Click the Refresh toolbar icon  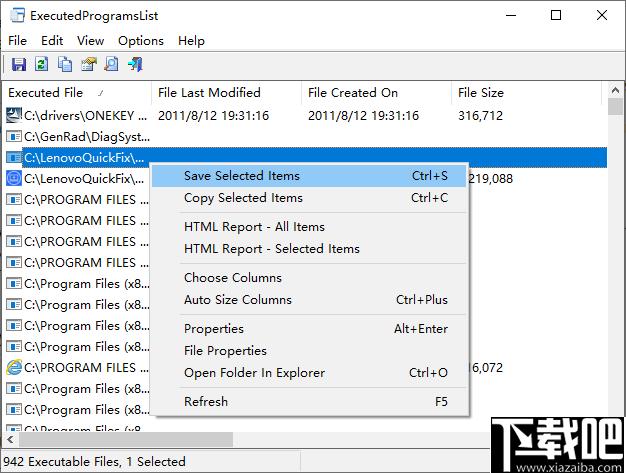click(x=42, y=64)
